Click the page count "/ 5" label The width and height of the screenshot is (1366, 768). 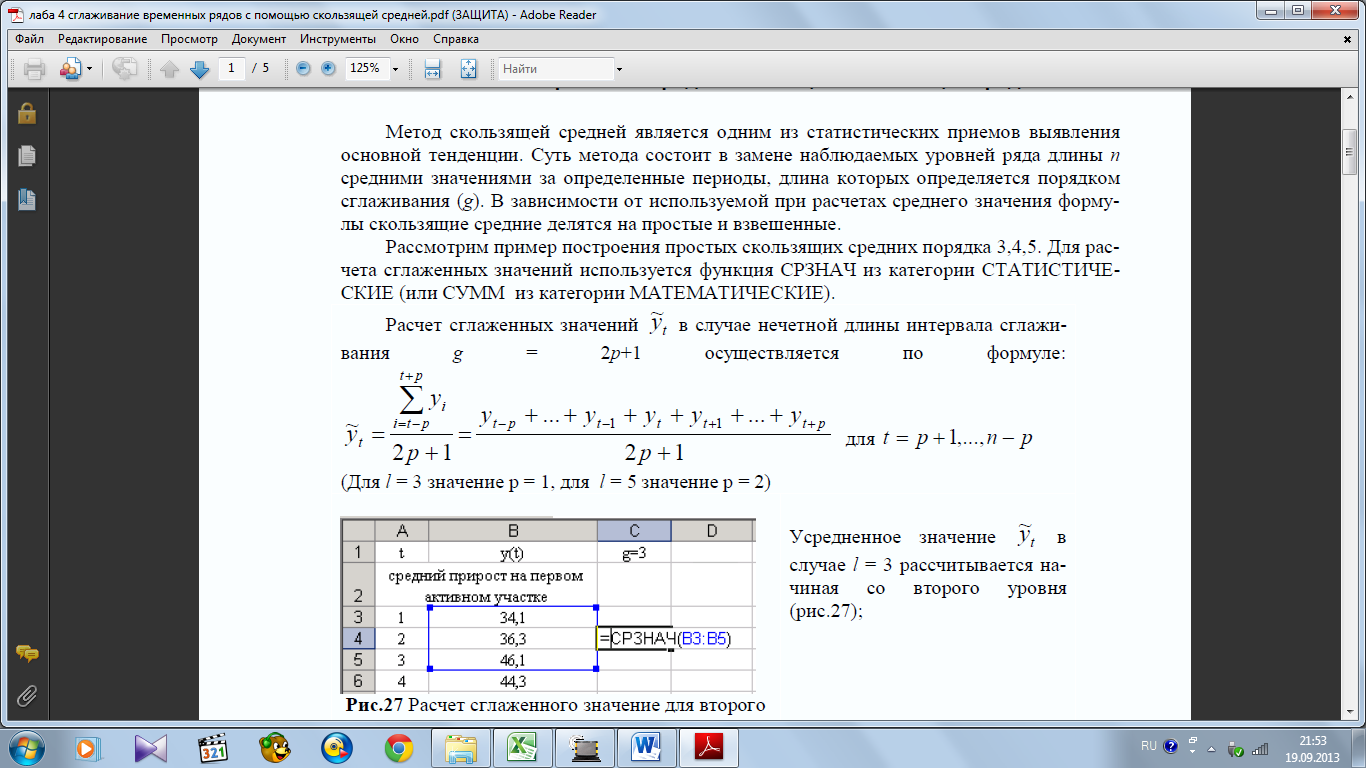(260, 69)
